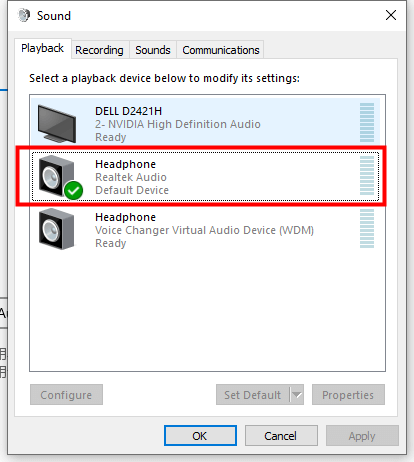Click the DELL D2421H volume level meter
The height and width of the screenshot is (462, 414).
pos(367,123)
